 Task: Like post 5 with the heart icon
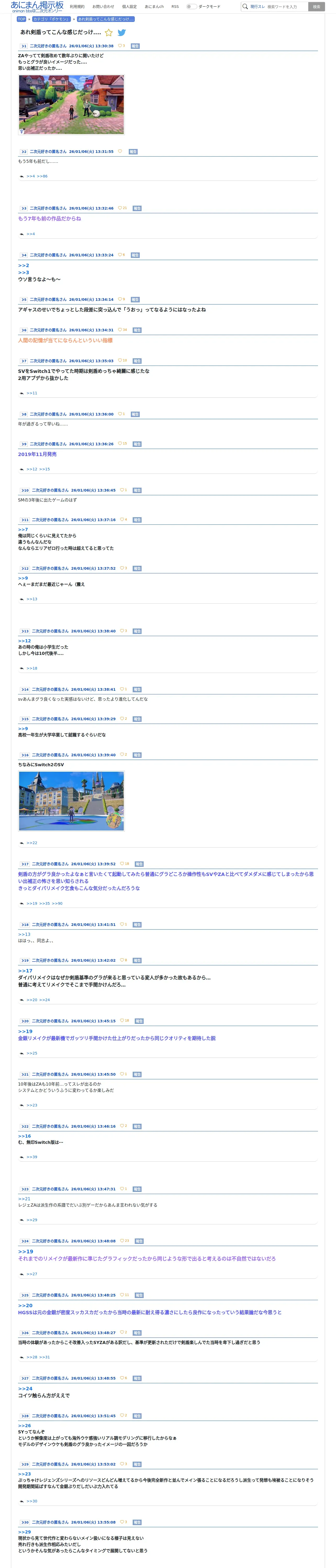pyautogui.click(x=120, y=299)
